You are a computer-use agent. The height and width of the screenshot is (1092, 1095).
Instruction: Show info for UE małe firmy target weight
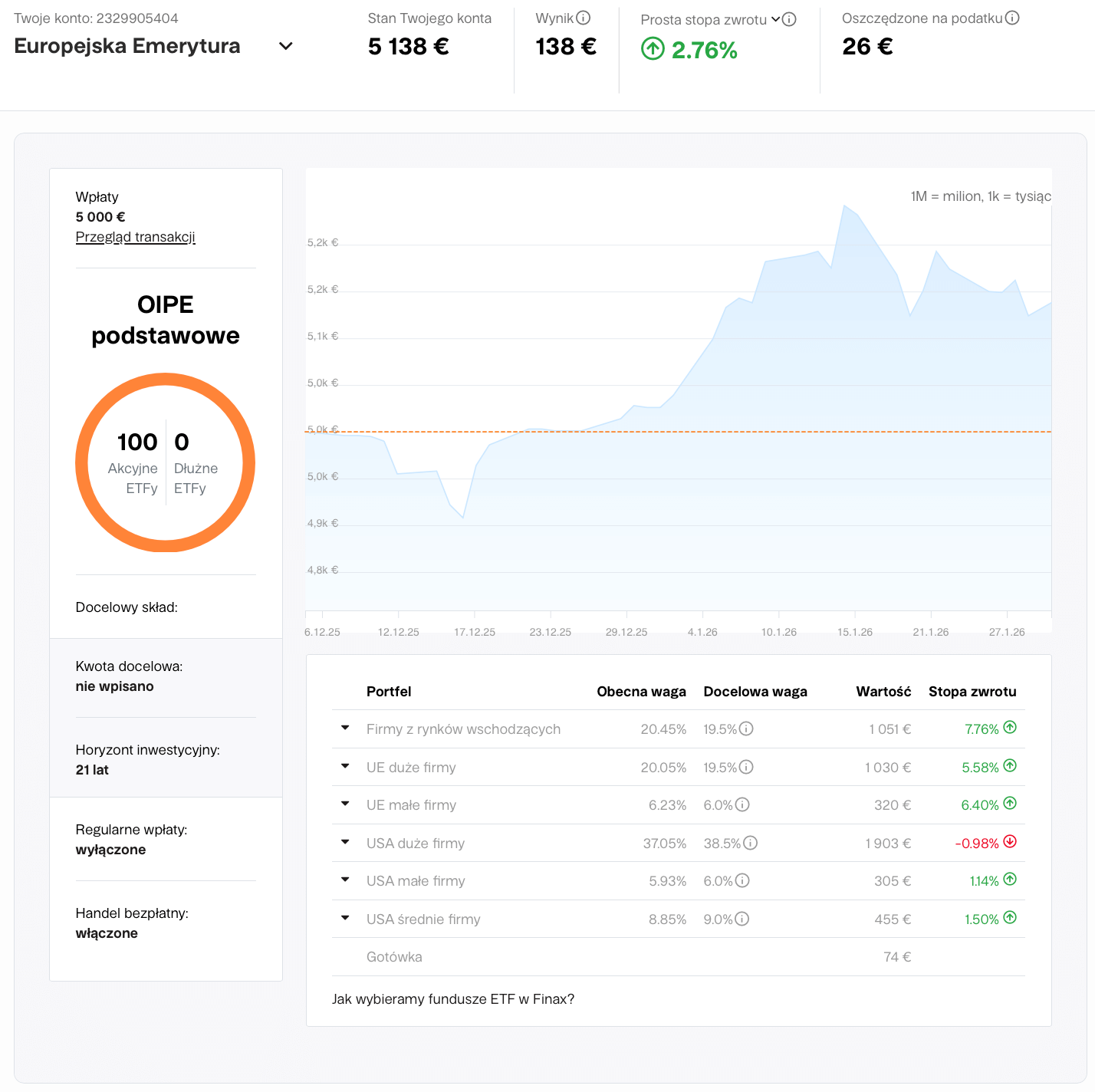742,804
